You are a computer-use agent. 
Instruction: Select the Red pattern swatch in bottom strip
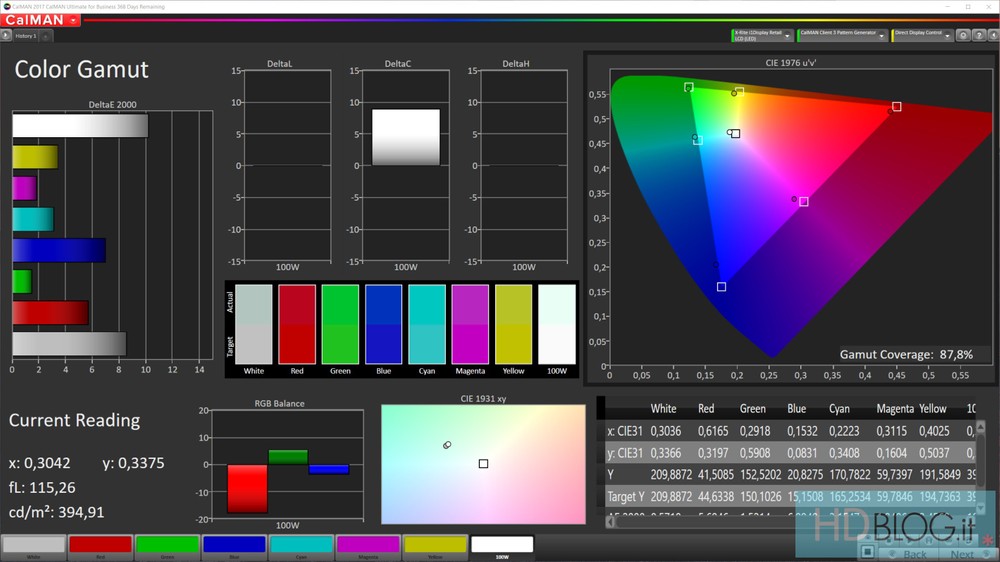click(x=100, y=546)
